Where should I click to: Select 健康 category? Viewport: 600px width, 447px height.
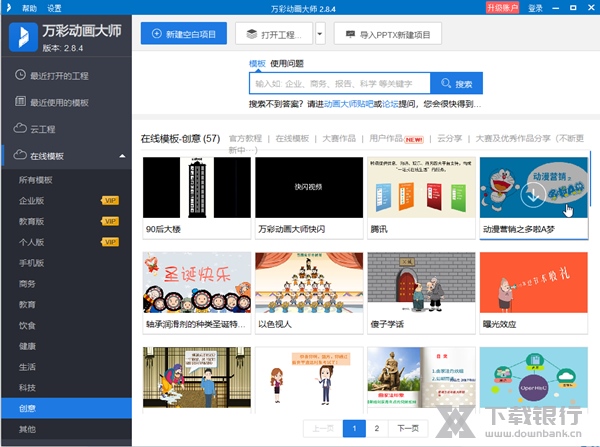tap(67, 346)
